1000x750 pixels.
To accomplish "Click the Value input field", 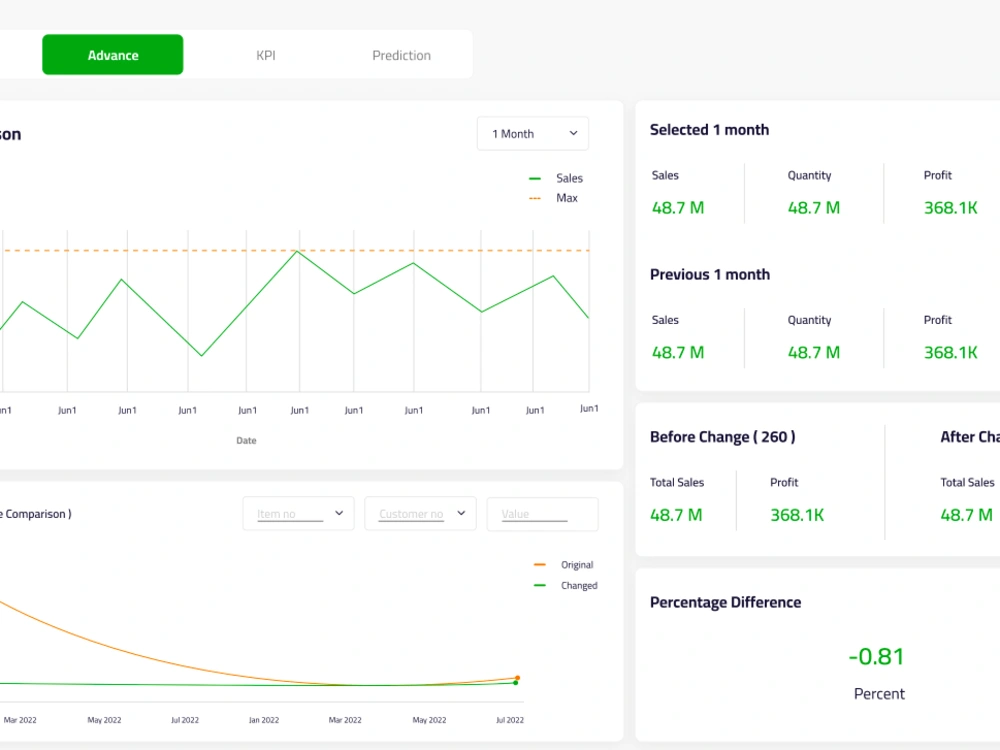I will 542,513.
